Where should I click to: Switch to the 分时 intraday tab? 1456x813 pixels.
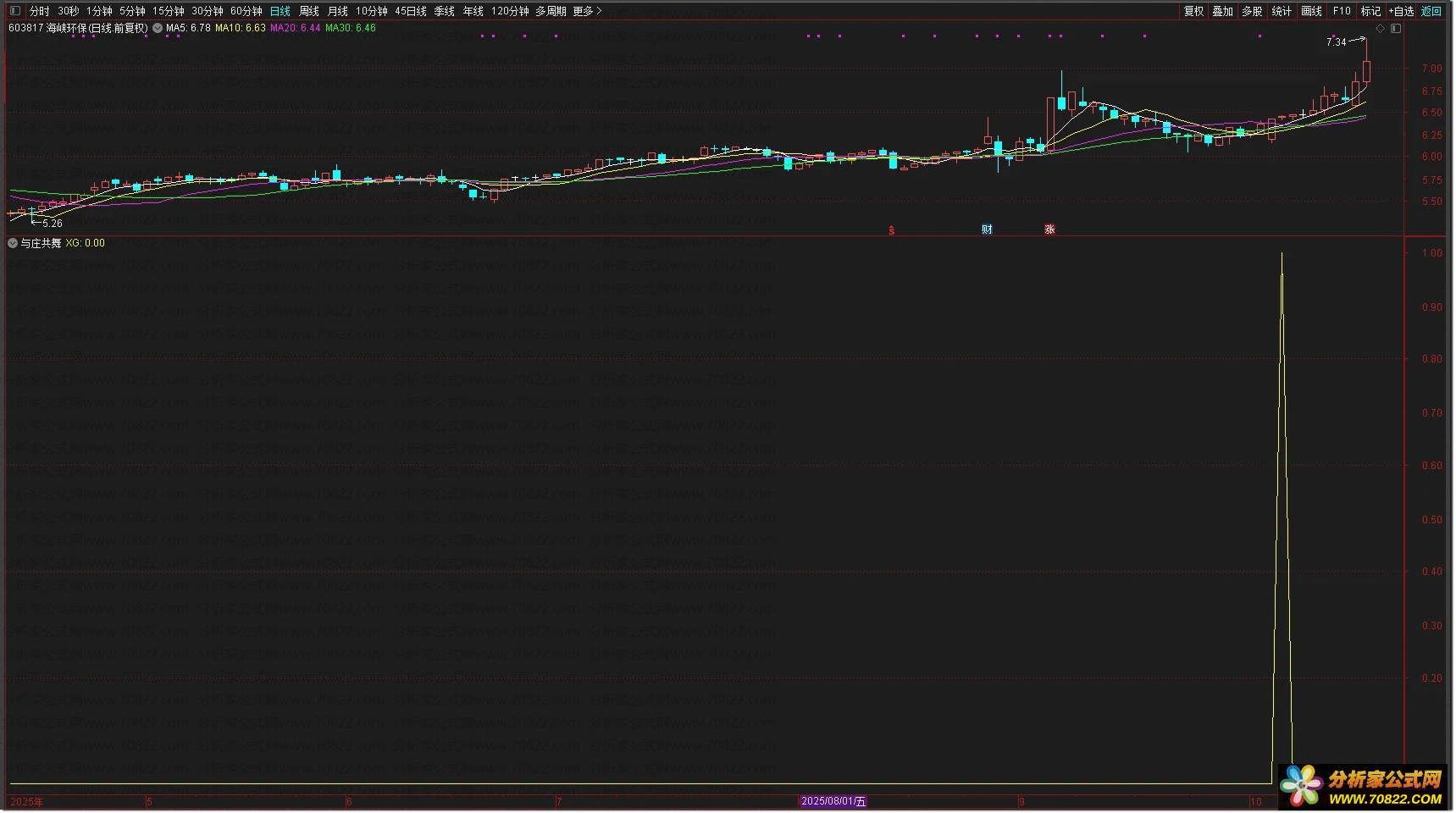40,11
